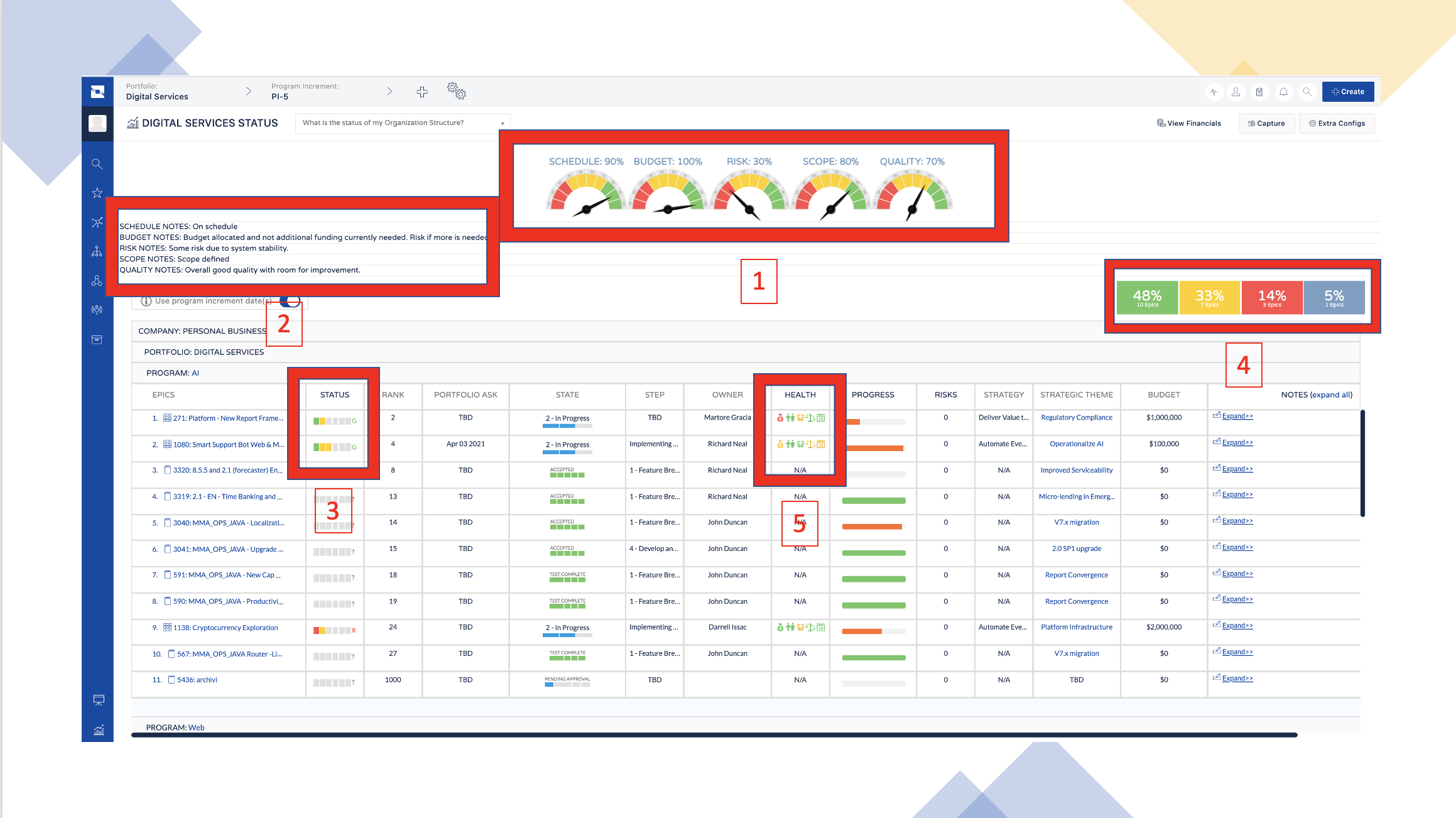The width and height of the screenshot is (1456, 818).
Task: Click the green 48% epics tile
Action: [x=1147, y=298]
